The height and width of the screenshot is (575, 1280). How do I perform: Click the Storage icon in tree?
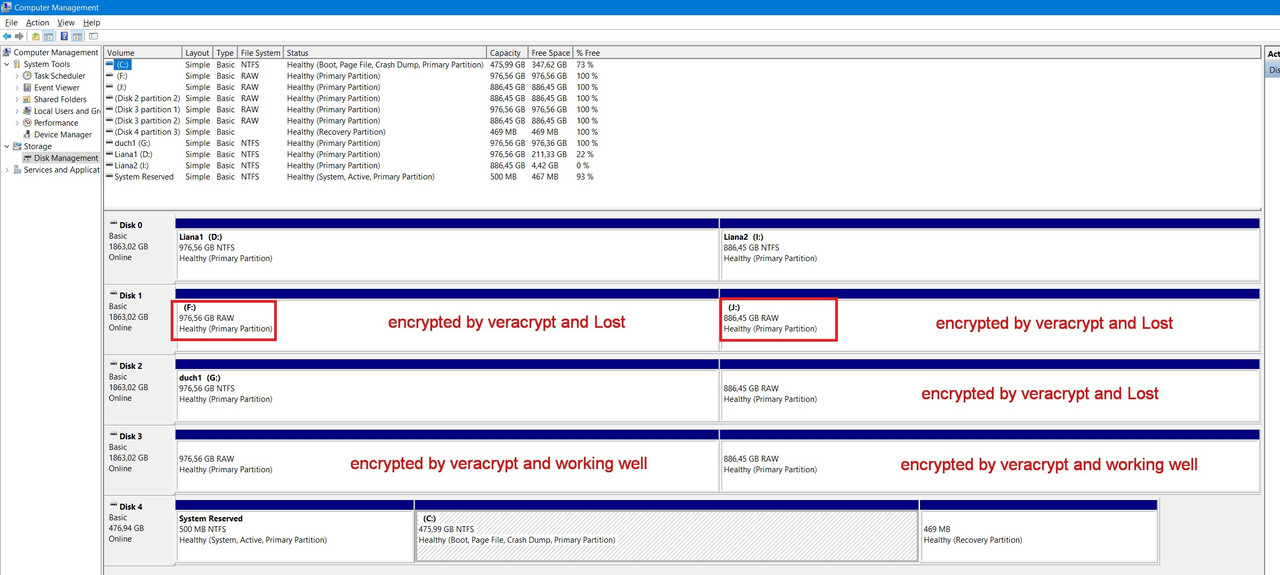coord(17,146)
